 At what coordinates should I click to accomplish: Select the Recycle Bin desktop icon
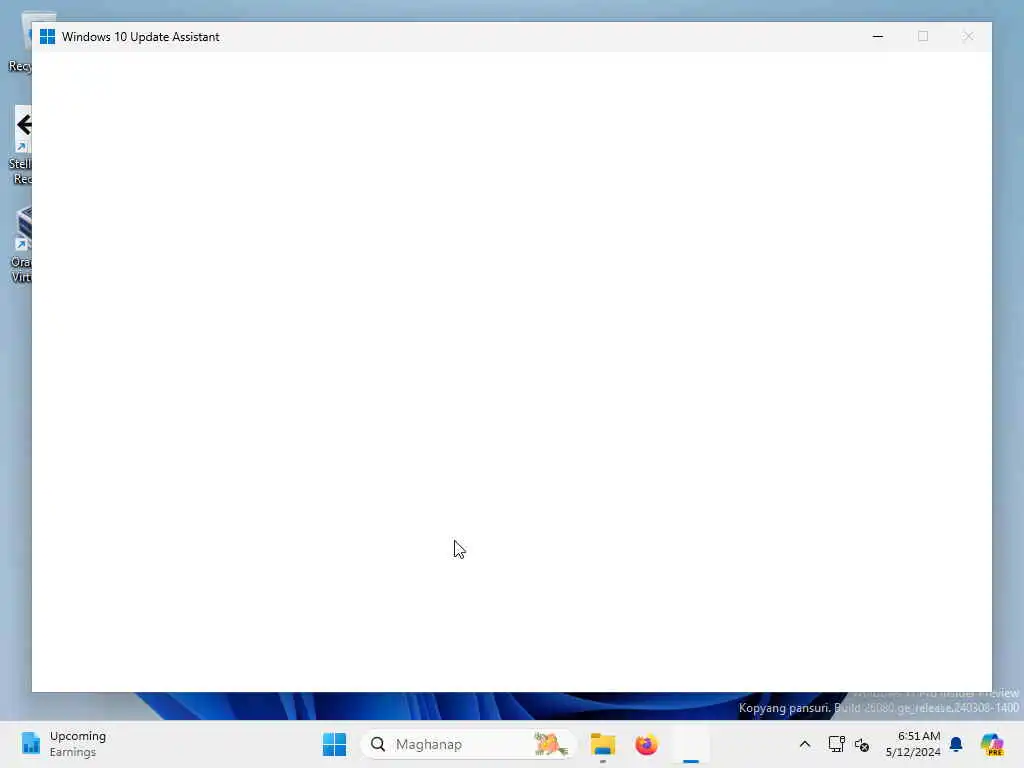coord(20,43)
